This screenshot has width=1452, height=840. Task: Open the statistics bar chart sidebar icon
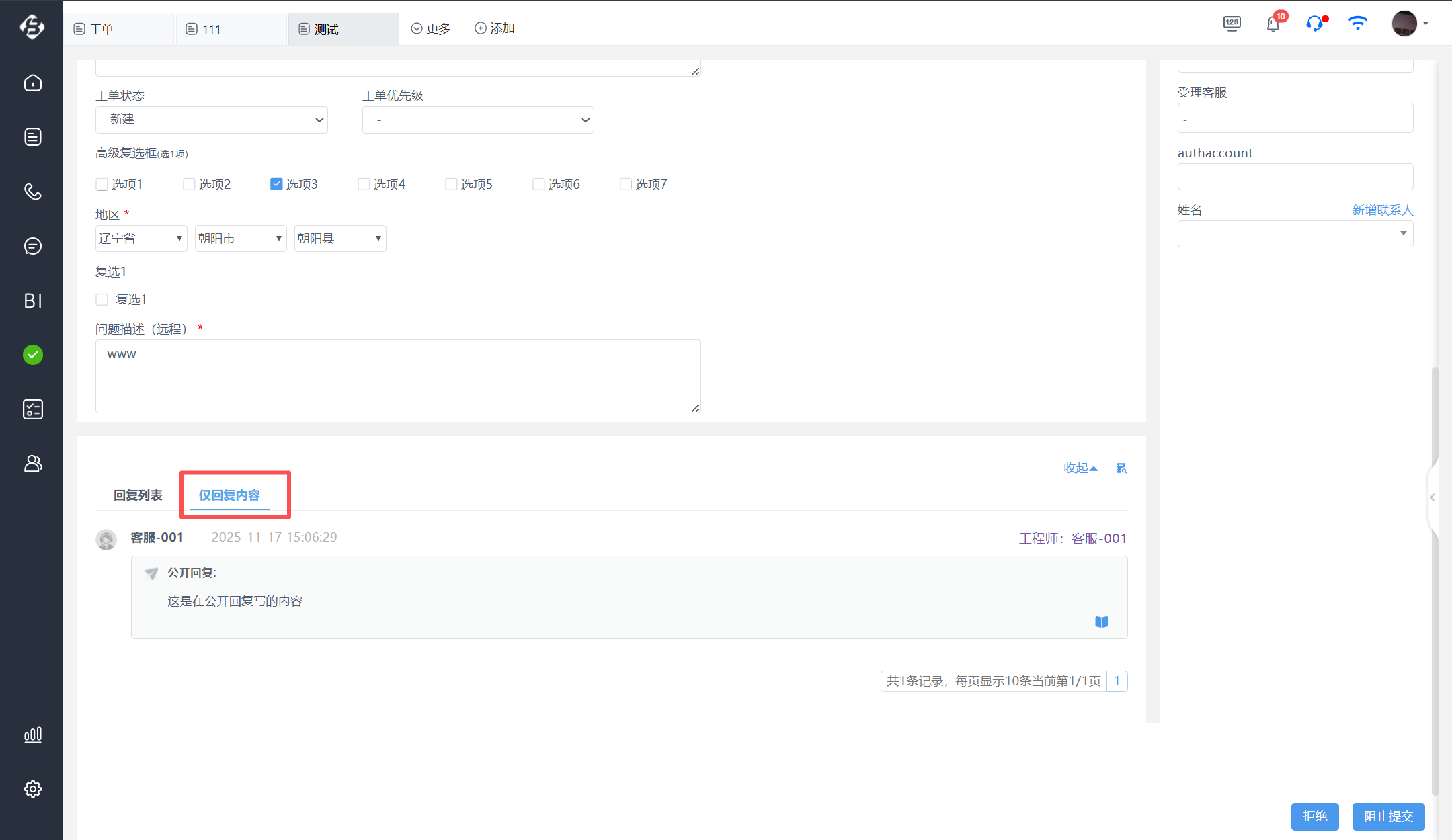tap(32, 734)
